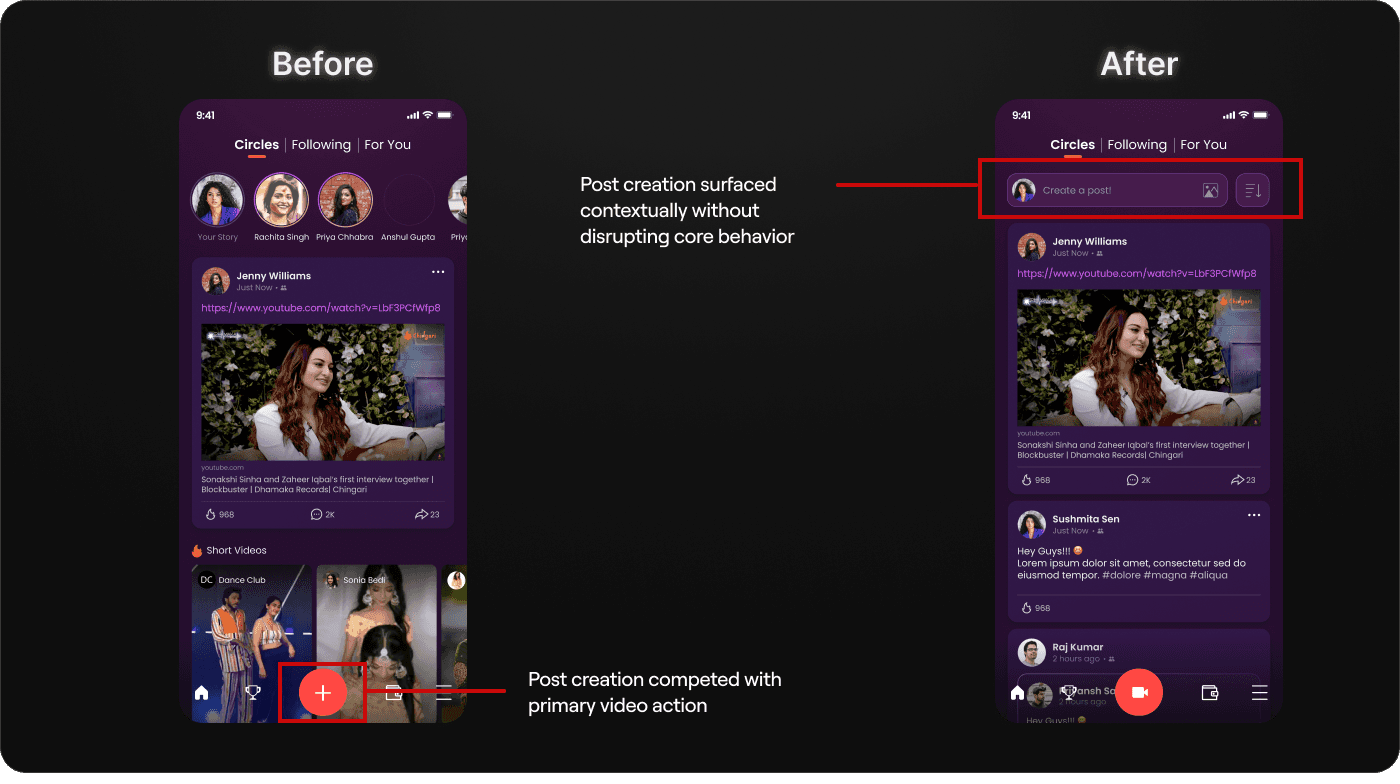Open the YouTube link in After mockup post
The image size is (1400, 784).
[x=1137, y=273]
